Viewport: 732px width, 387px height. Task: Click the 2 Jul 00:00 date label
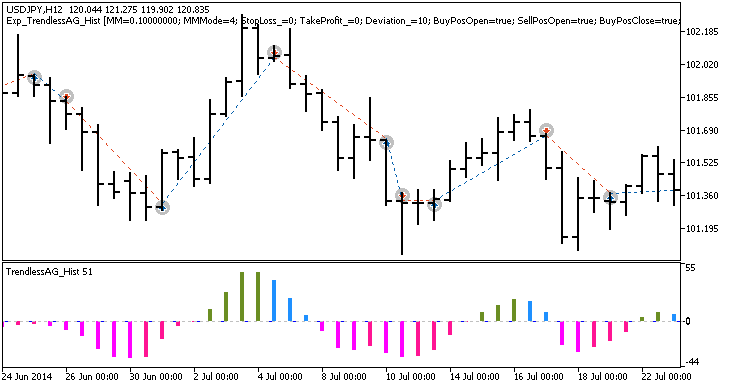click(216, 376)
